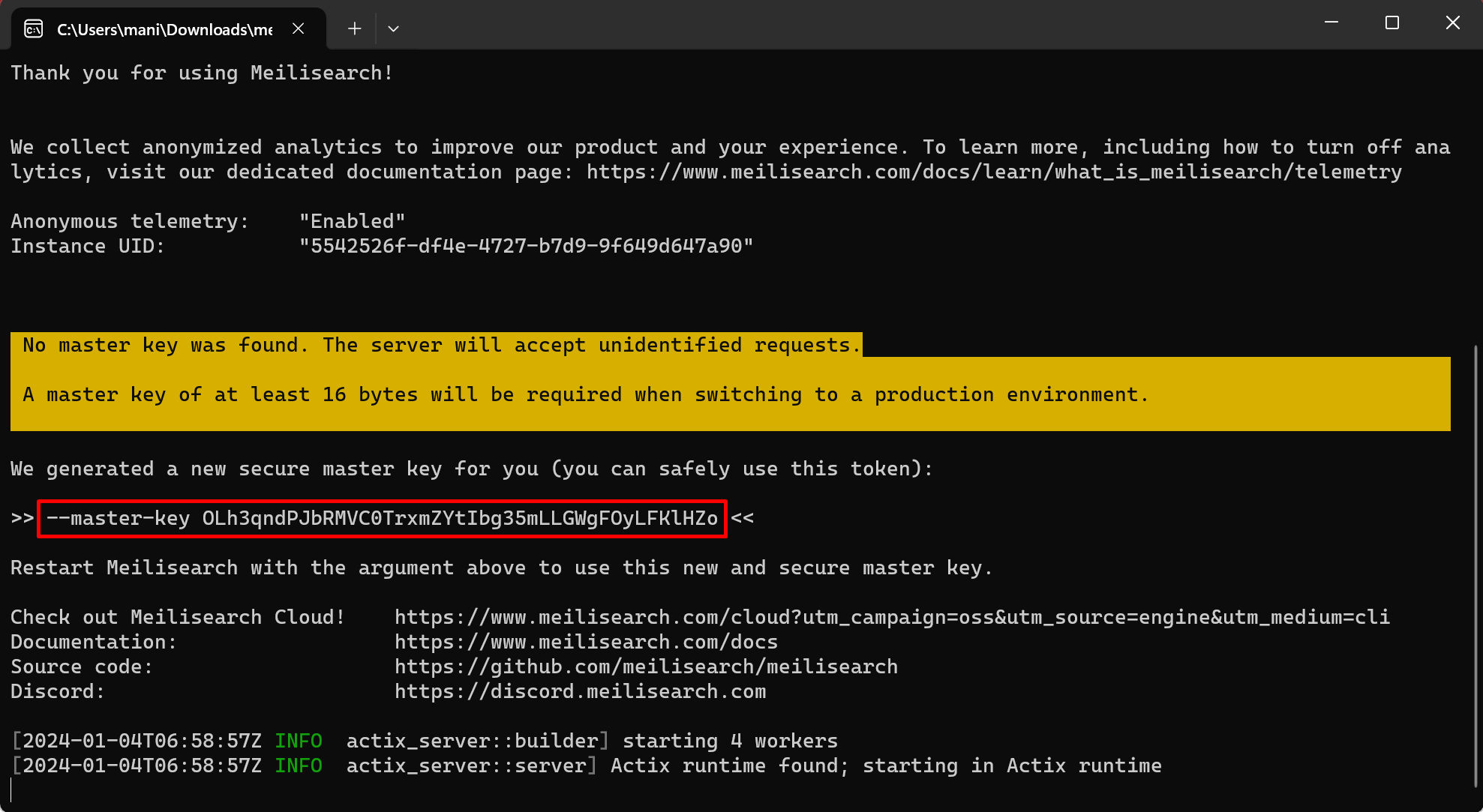This screenshot has height=812, width=1483.
Task: Open a new terminal tab
Action: (354, 28)
